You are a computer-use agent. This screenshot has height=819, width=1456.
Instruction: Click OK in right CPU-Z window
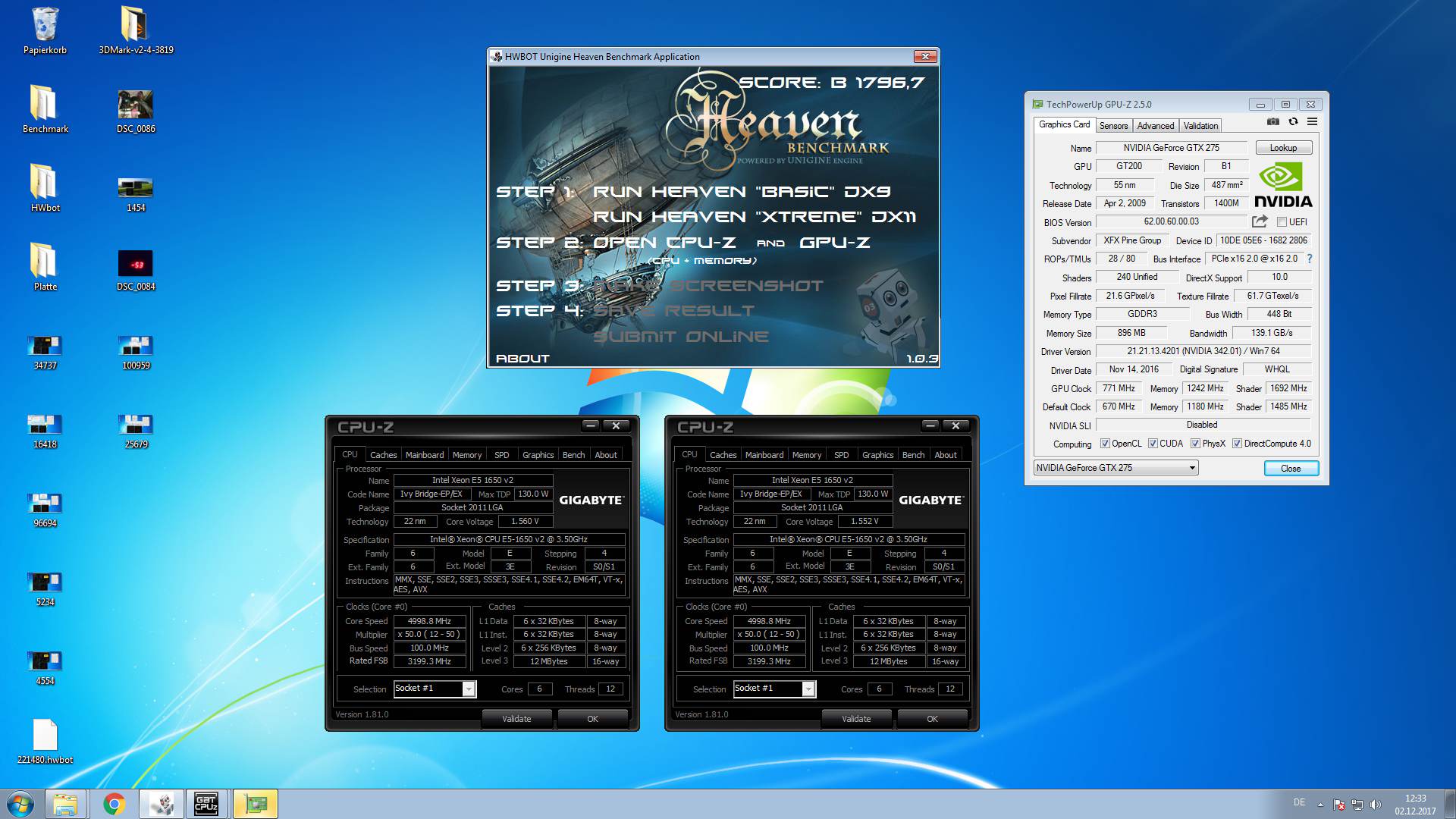coord(932,719)
